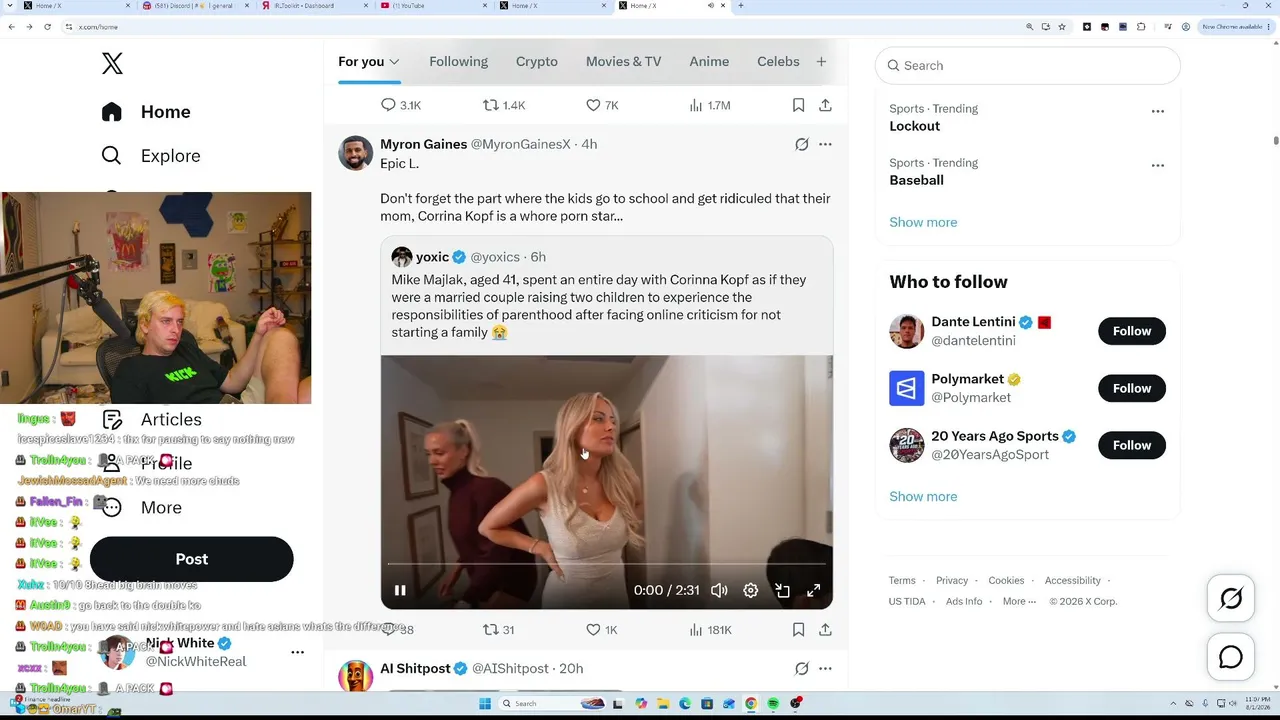Click the X logo in the sidebar

pyautogui.click(x=112, y=63)
